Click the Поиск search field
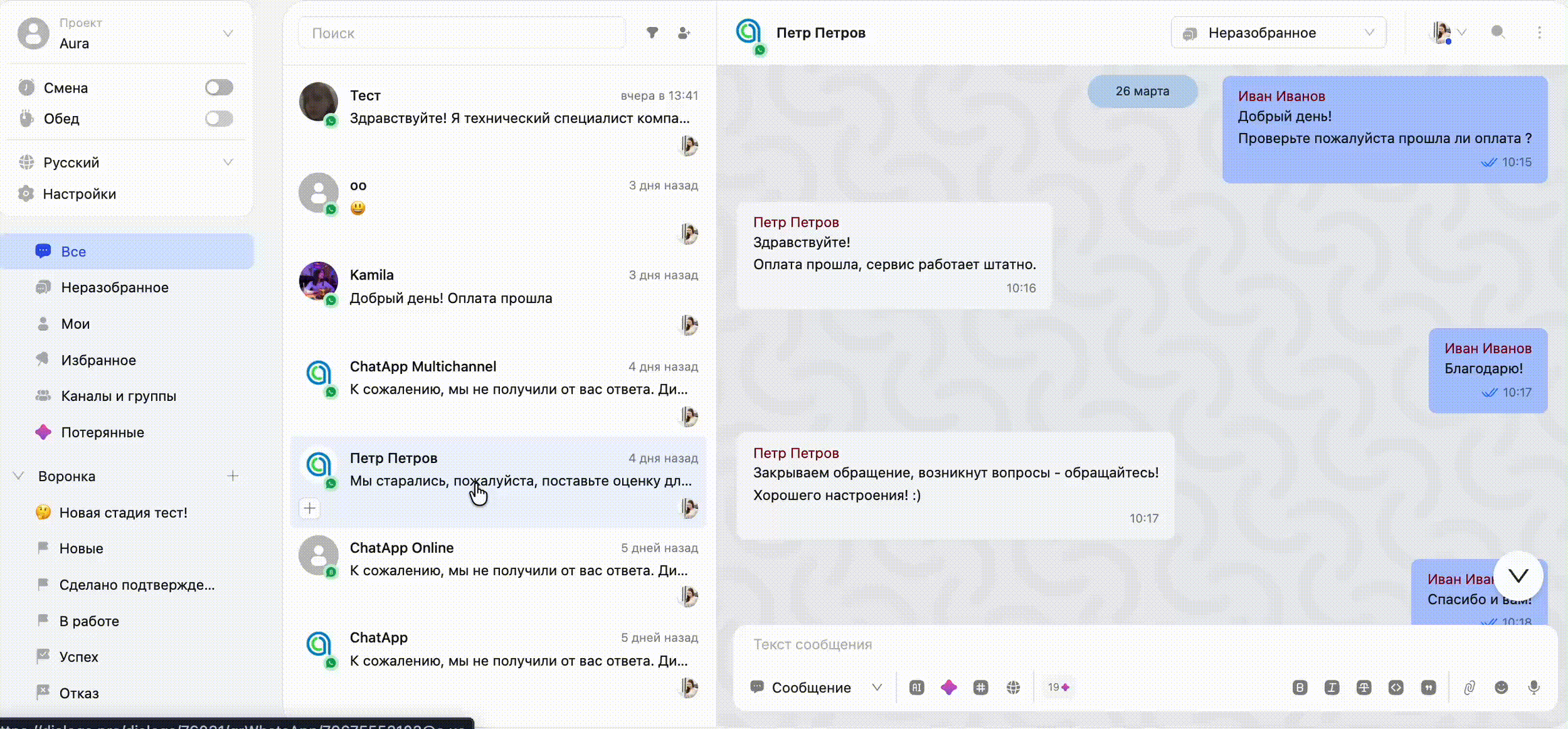 [461, 33]
